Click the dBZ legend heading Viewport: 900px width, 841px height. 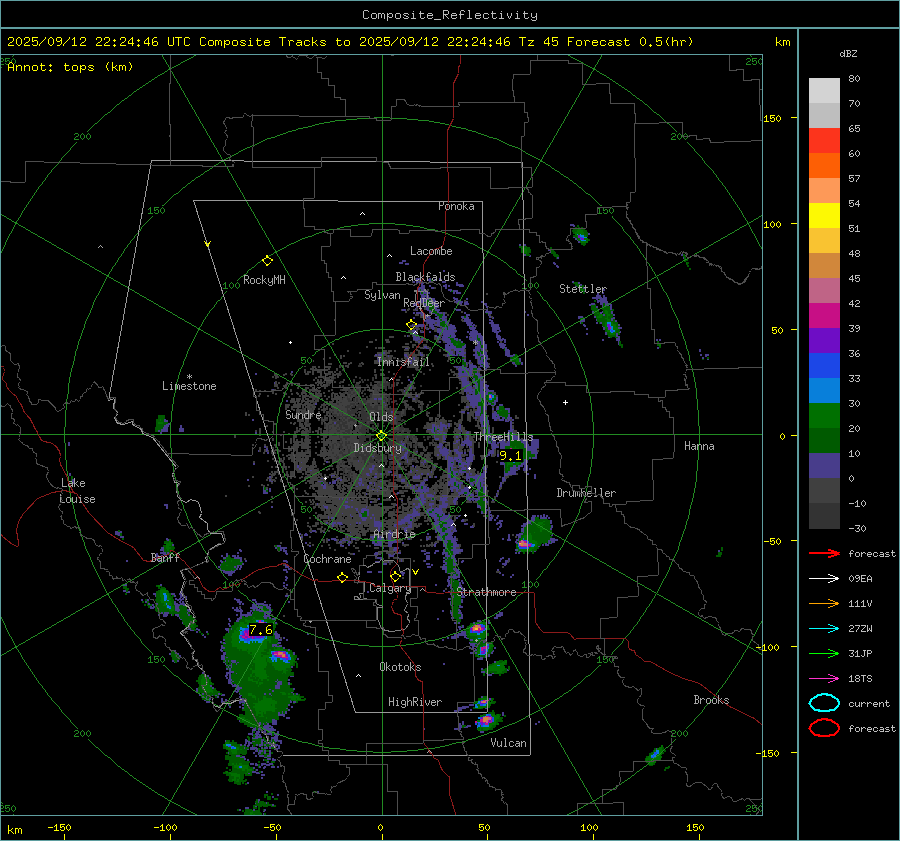(x=848, y=54)
